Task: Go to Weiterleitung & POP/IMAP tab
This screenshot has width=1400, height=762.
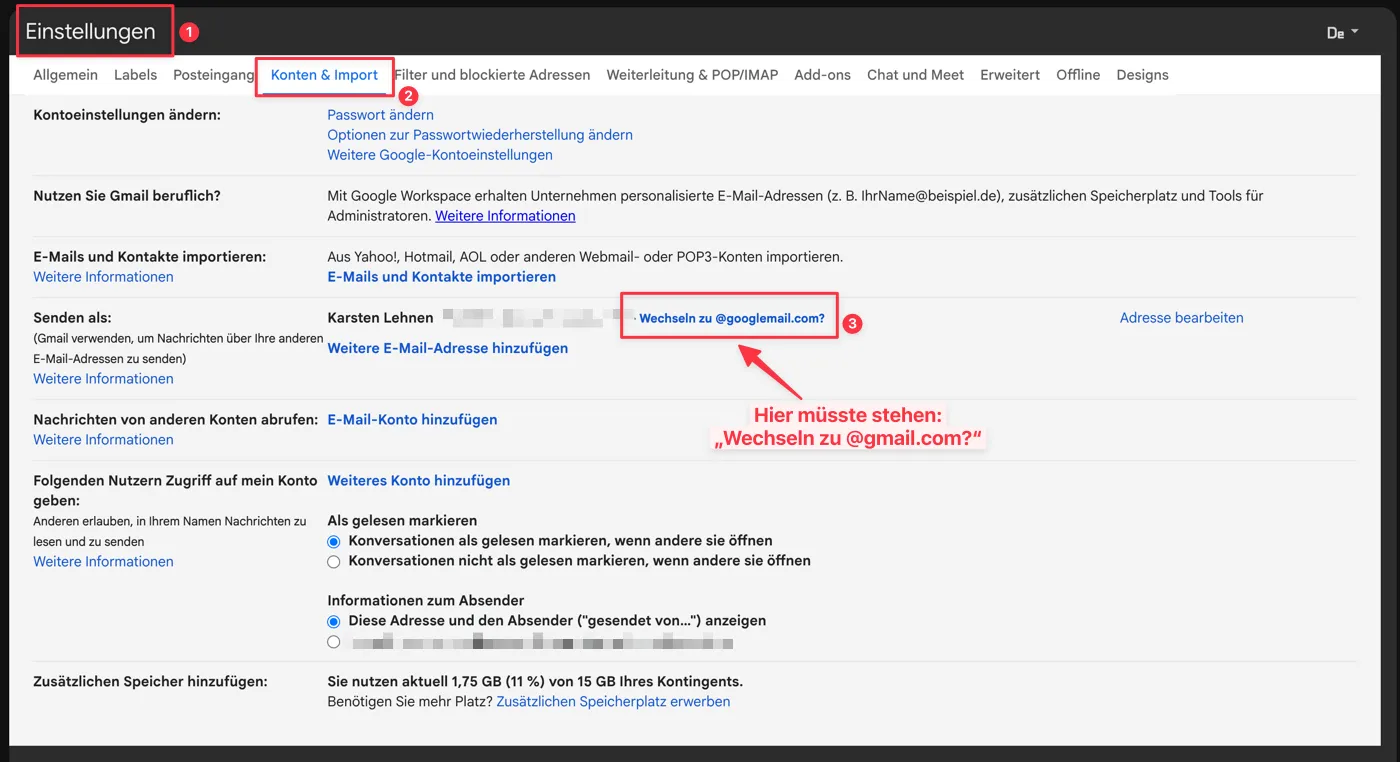Action: pos(692,75)
